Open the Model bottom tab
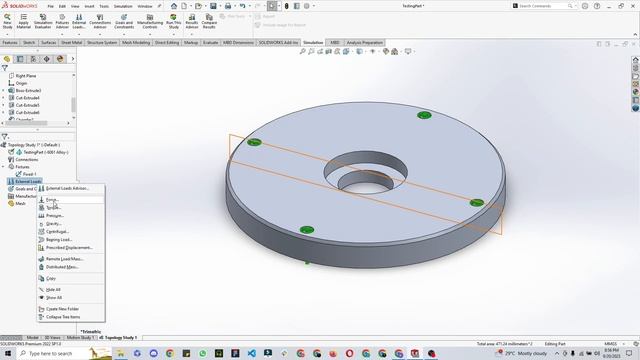Image resolution: width=640 pixels, height=360 pixels. tap(32, 338)
